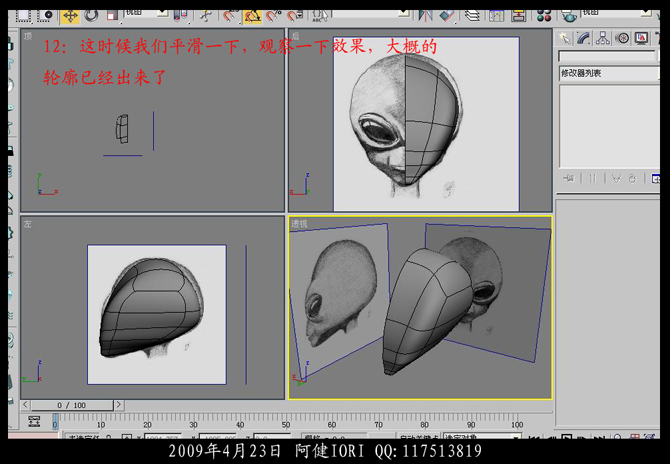Expand the 修改器列表 modifier list dropdown

tap(607, 74)
